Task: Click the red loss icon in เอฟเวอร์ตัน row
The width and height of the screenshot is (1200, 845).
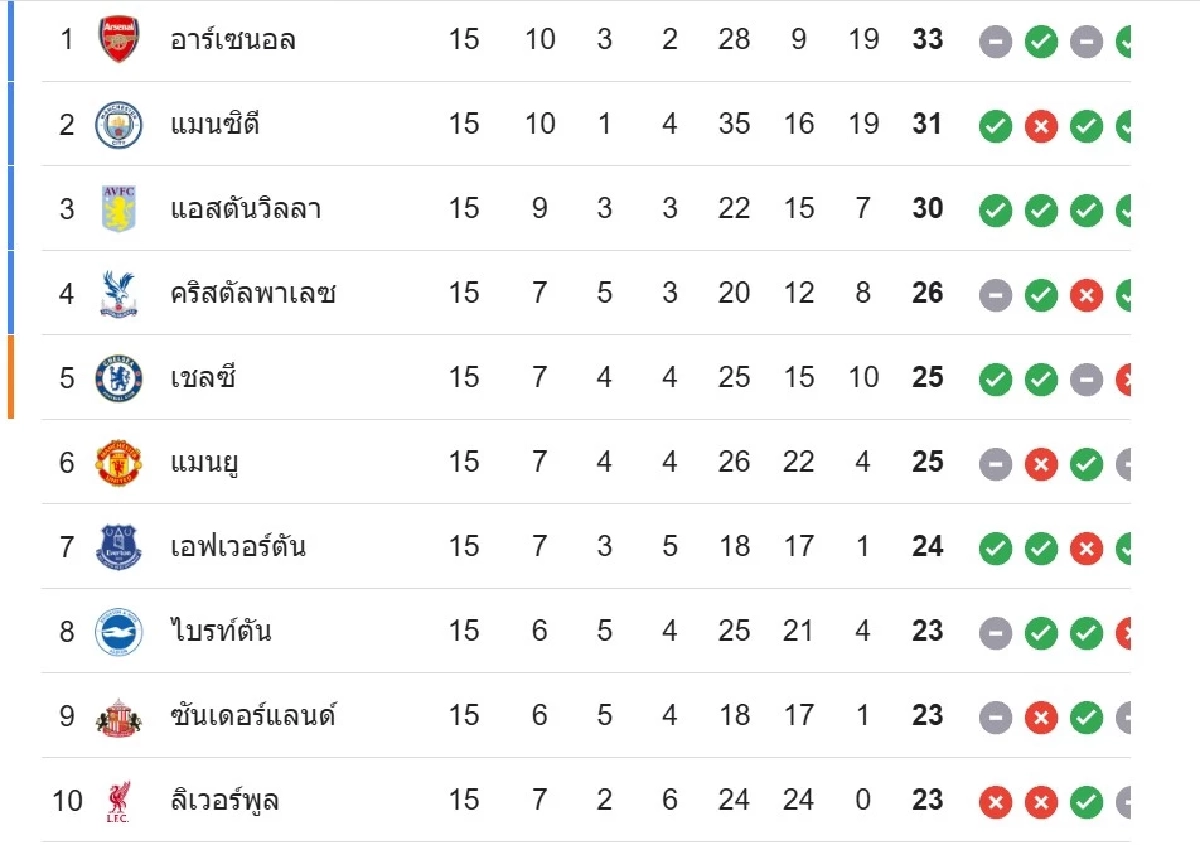Action: point(1086,549)
